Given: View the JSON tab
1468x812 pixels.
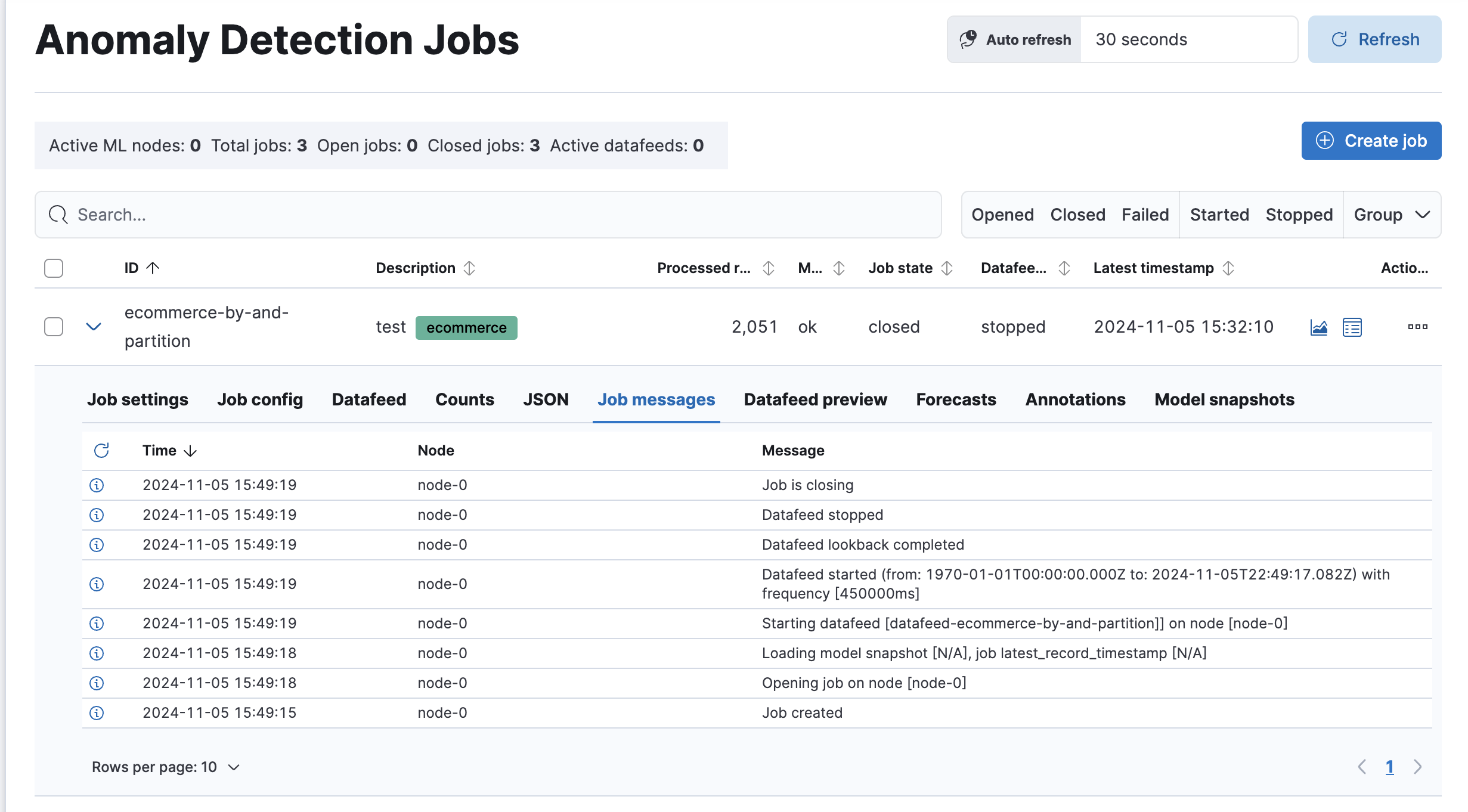Looking at the screenshot, I should click(546, 399).
